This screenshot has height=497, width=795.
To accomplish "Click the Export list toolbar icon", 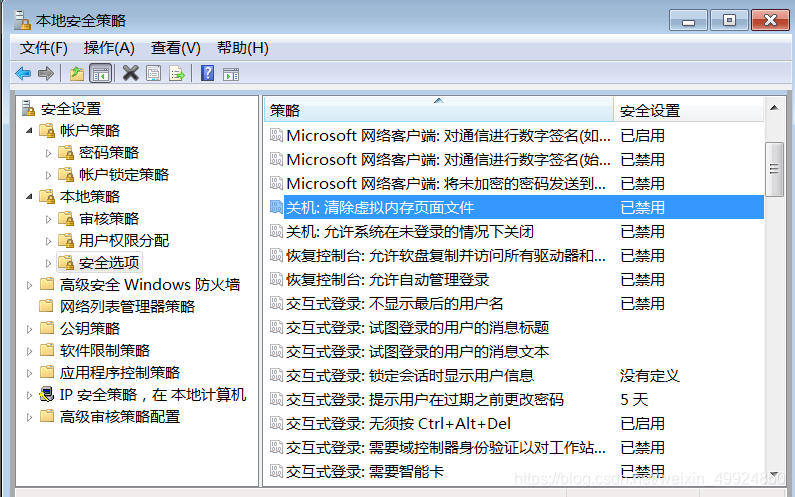I will point(177,73).
